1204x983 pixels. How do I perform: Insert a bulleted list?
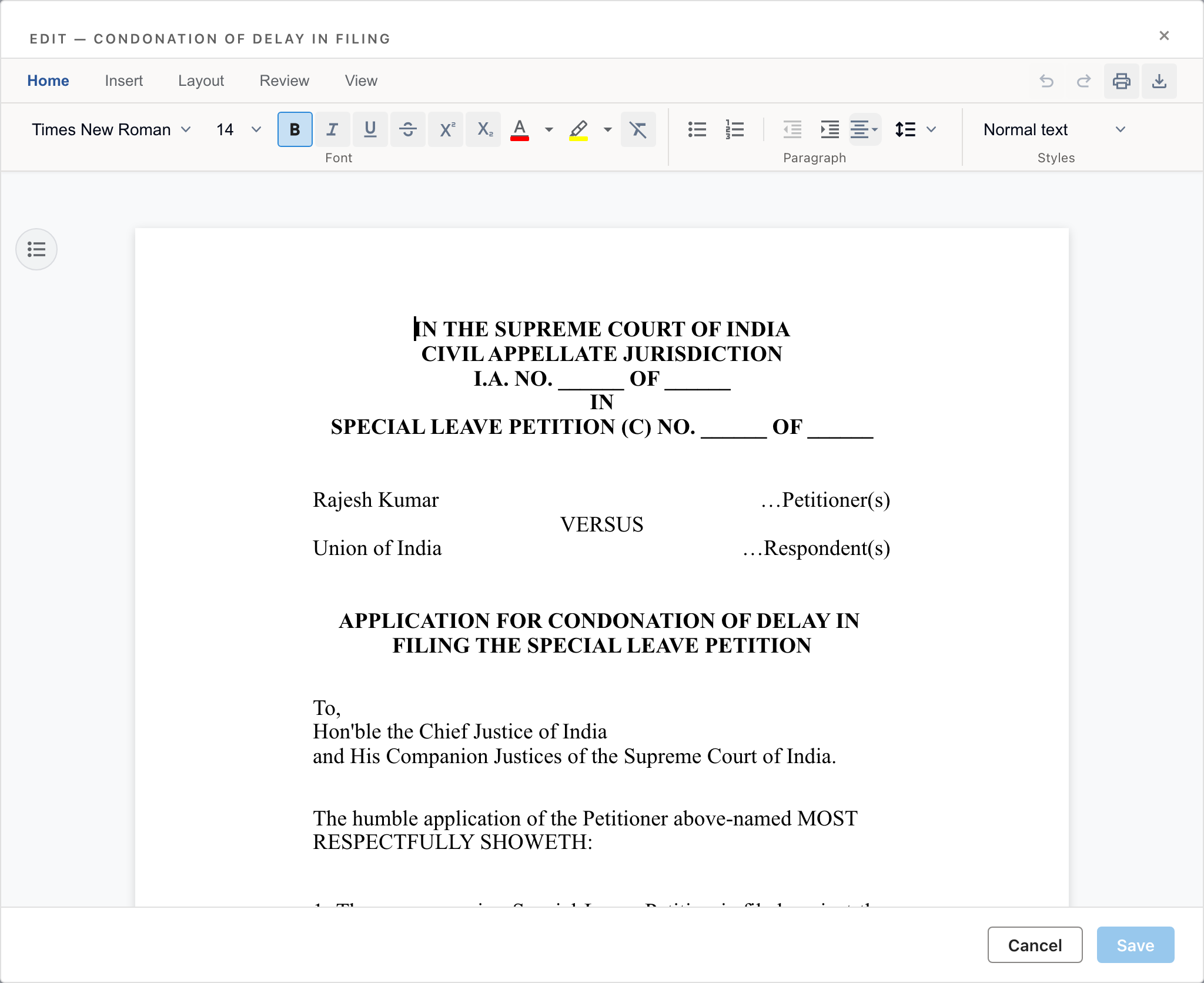coord(697,129)
